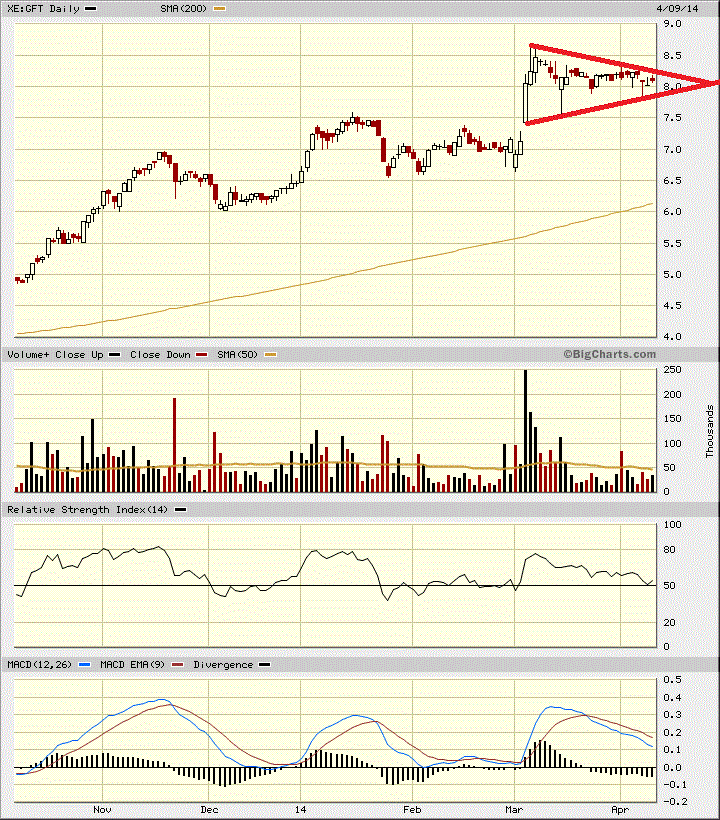This screenshot has width=720, height=820.
Task: Click the 6.0 price axis label
Action: pos(672,212)
